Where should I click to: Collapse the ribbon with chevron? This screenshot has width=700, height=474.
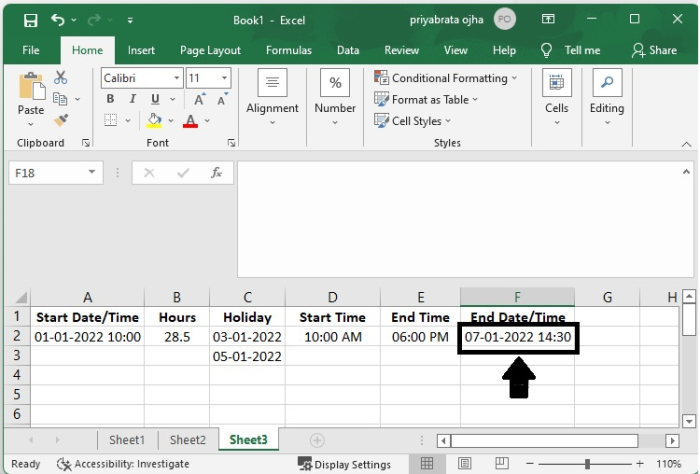coord(687,144)
